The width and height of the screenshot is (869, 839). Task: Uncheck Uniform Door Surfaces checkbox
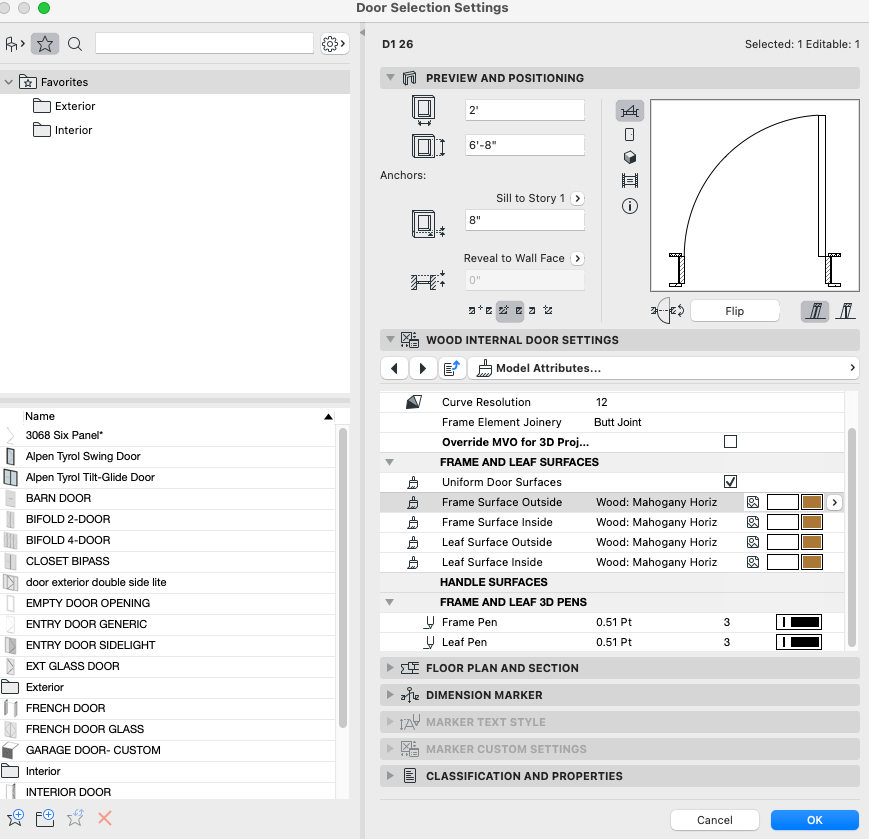tap(730, 482)
